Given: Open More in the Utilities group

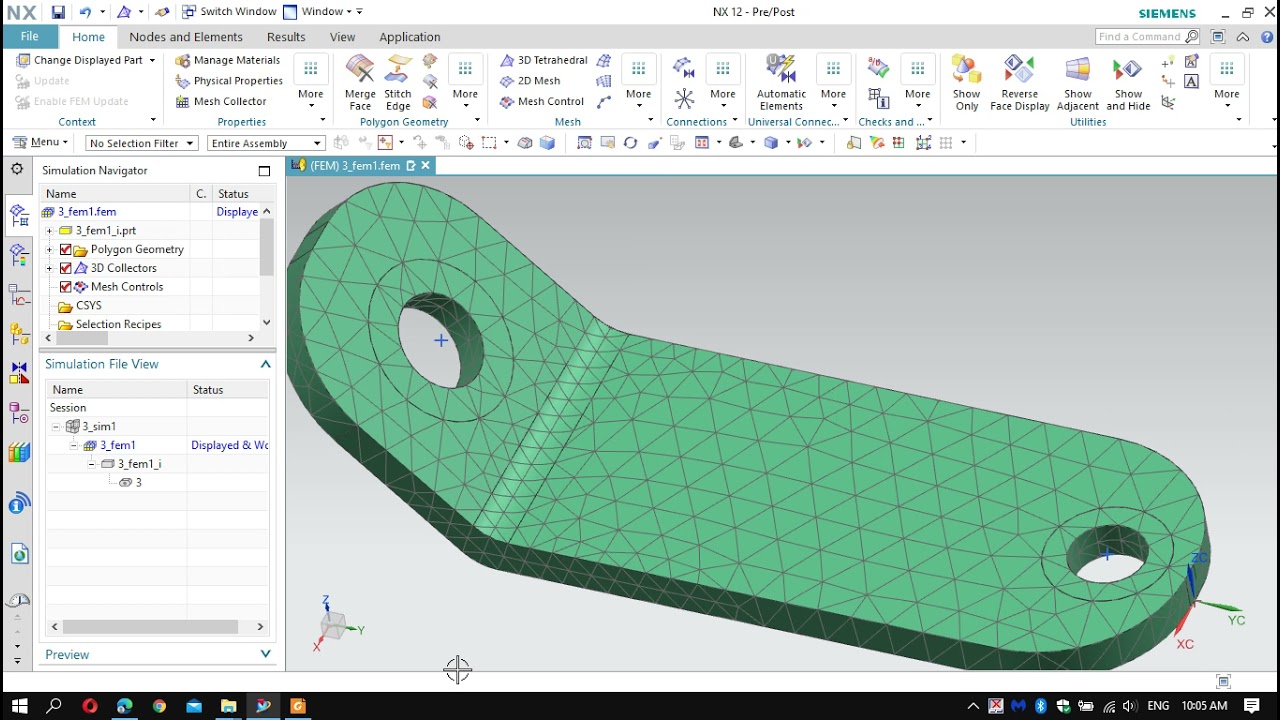Looking at the screenshot, I should point(1227,83).
